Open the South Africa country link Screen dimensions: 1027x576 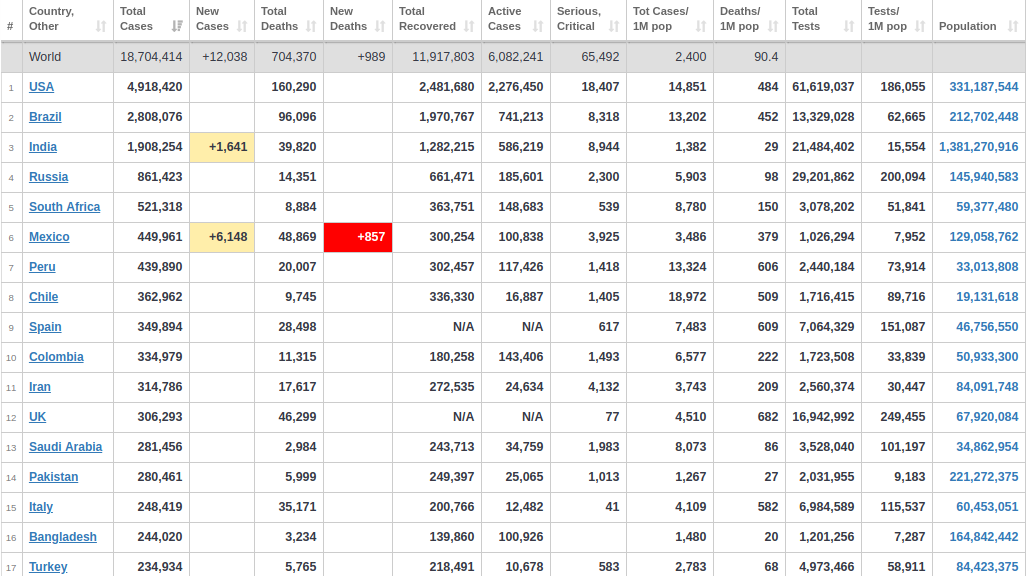click(x=64, y=207)
